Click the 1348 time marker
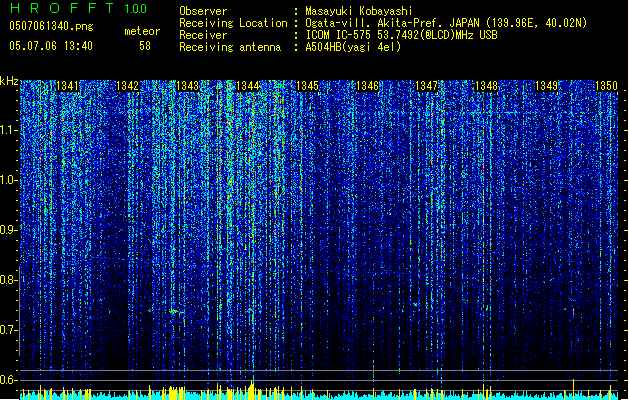The image size is (629, 400). point(486,85)
